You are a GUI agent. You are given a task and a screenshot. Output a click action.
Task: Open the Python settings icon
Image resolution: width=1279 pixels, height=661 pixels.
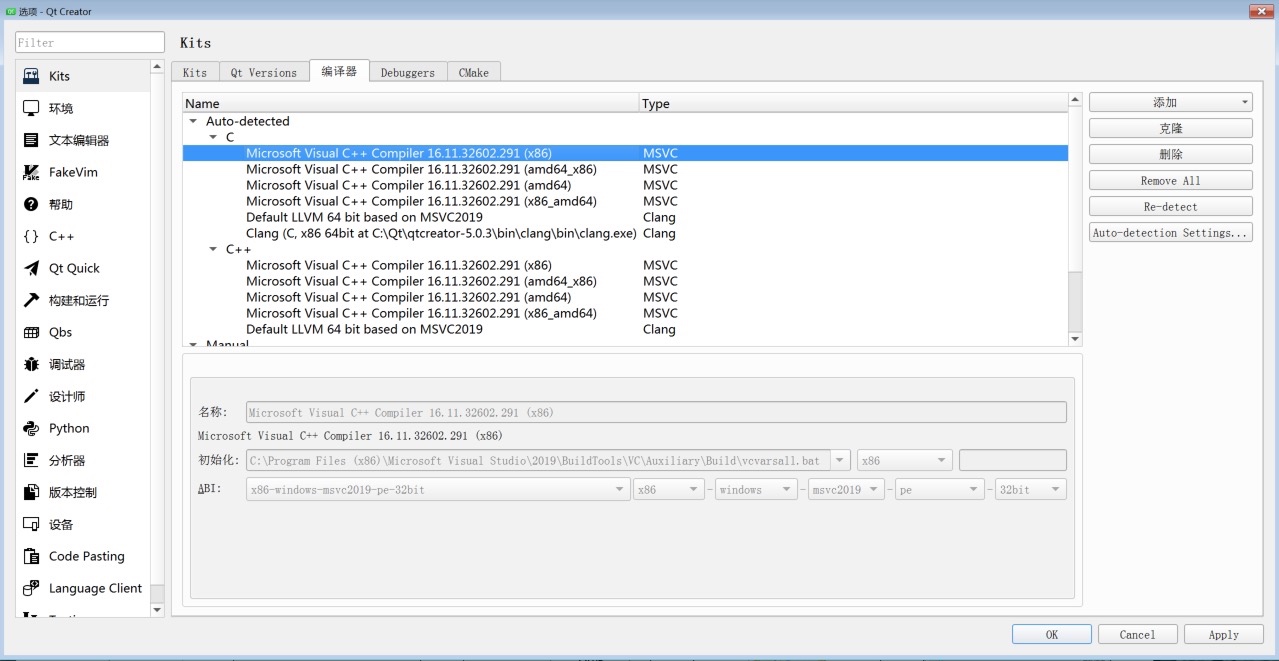tap(31, 428)
